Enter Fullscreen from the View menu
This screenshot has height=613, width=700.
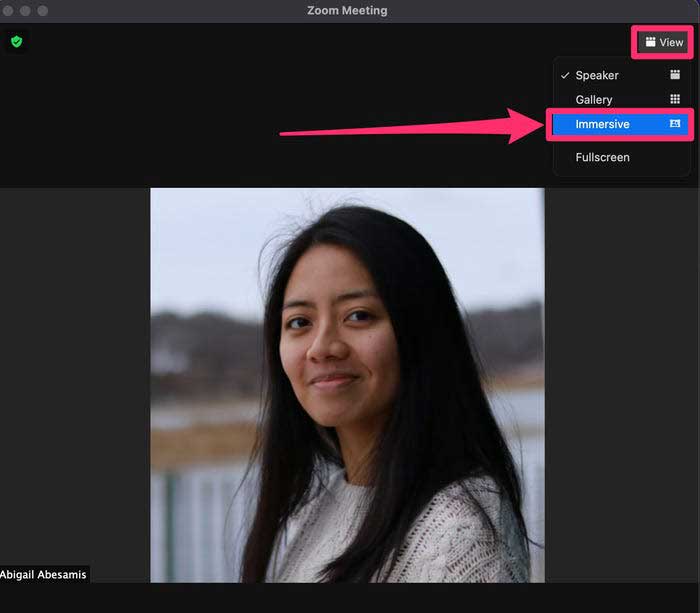[x=603, y=157]
